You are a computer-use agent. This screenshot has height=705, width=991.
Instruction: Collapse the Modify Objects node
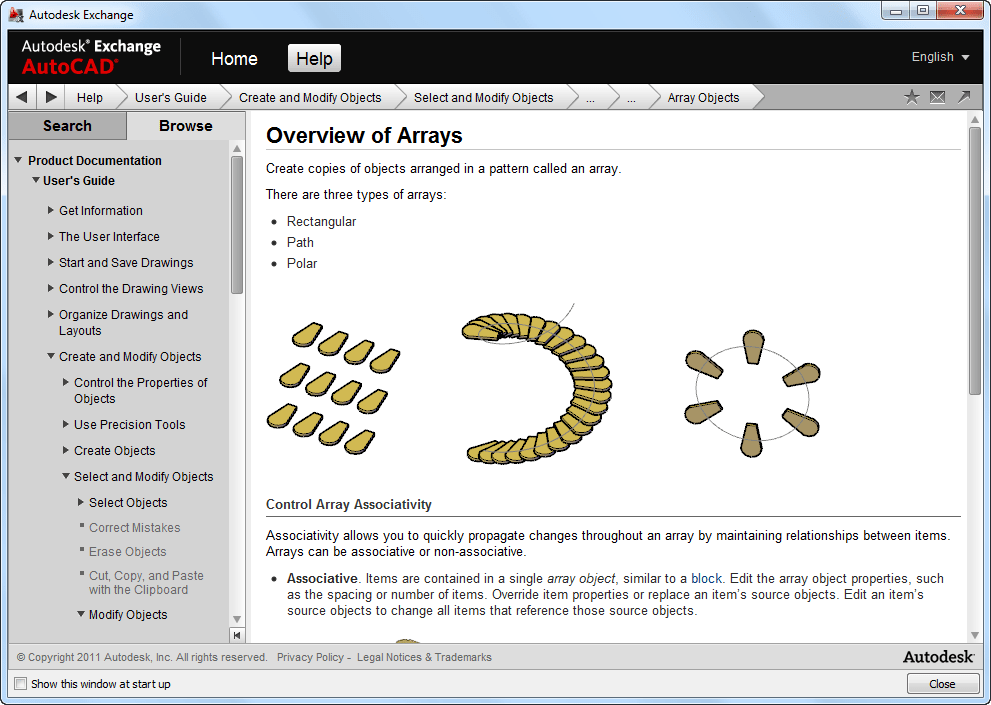[x=81, y=613]
